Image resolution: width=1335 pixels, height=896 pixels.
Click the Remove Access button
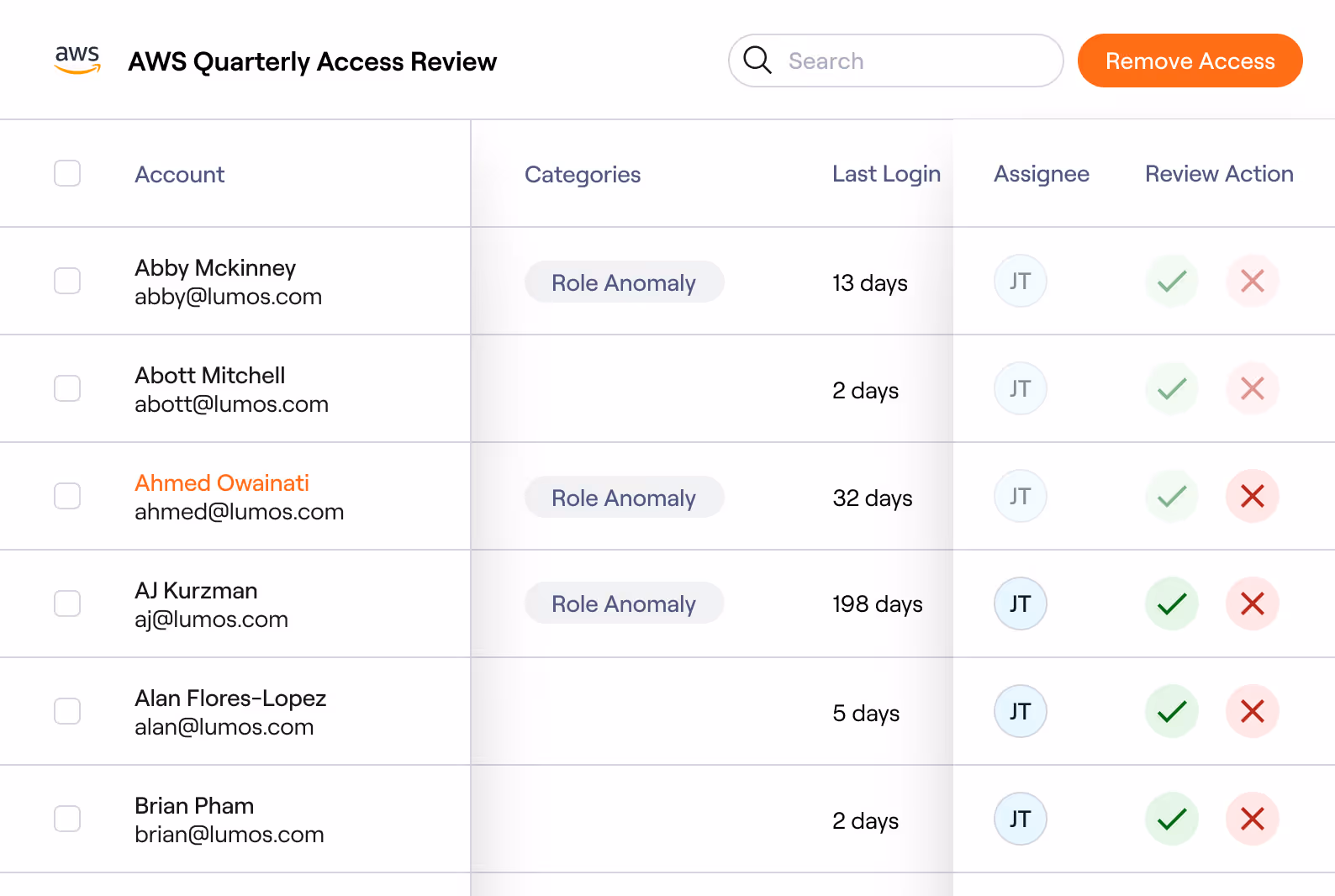(1190, 61)
